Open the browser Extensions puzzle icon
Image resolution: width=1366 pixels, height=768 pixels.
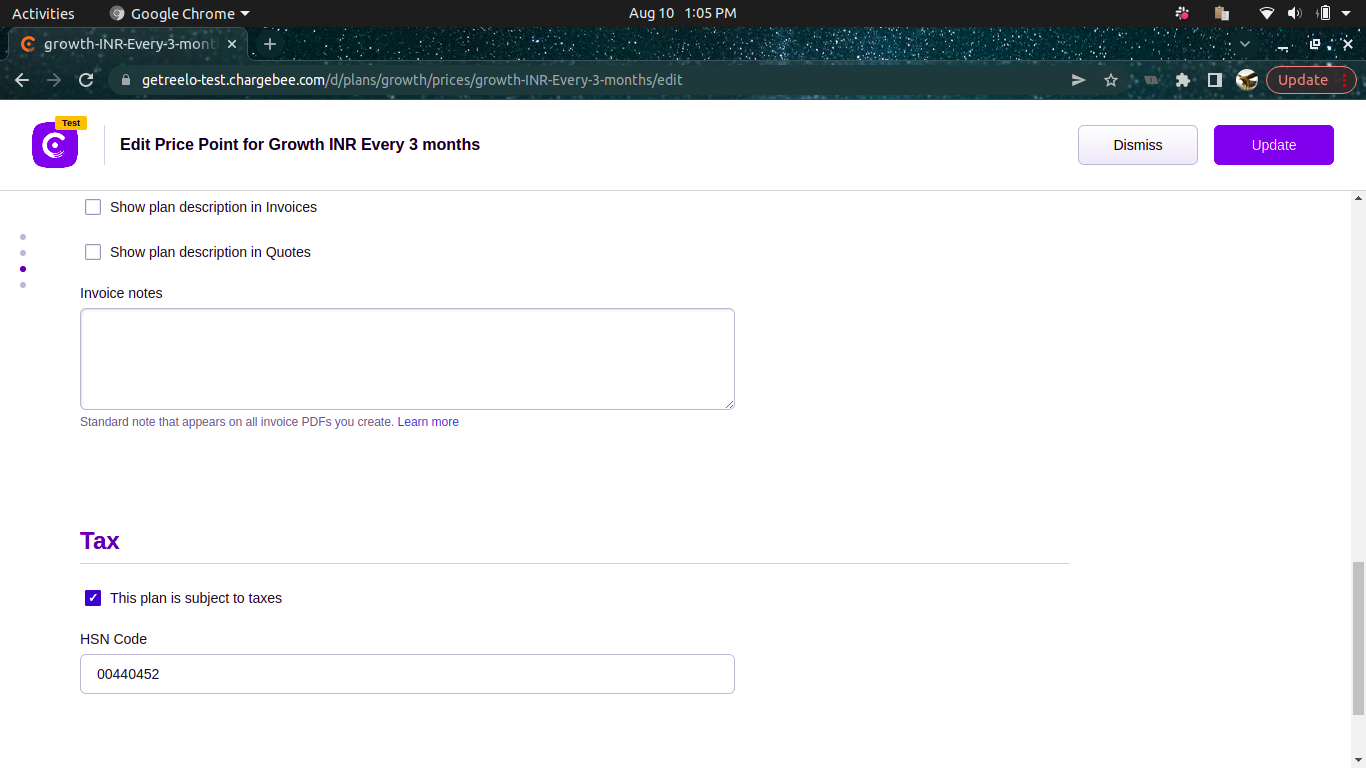pos(1183,79)
